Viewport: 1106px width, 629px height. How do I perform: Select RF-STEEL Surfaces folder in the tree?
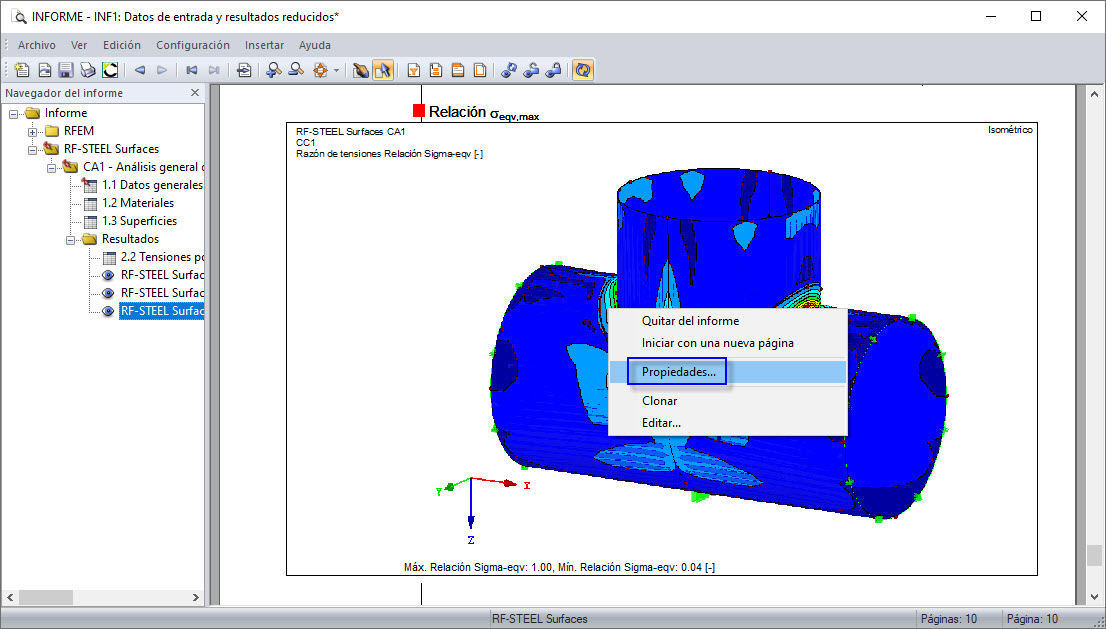click(x=111, y=149)
